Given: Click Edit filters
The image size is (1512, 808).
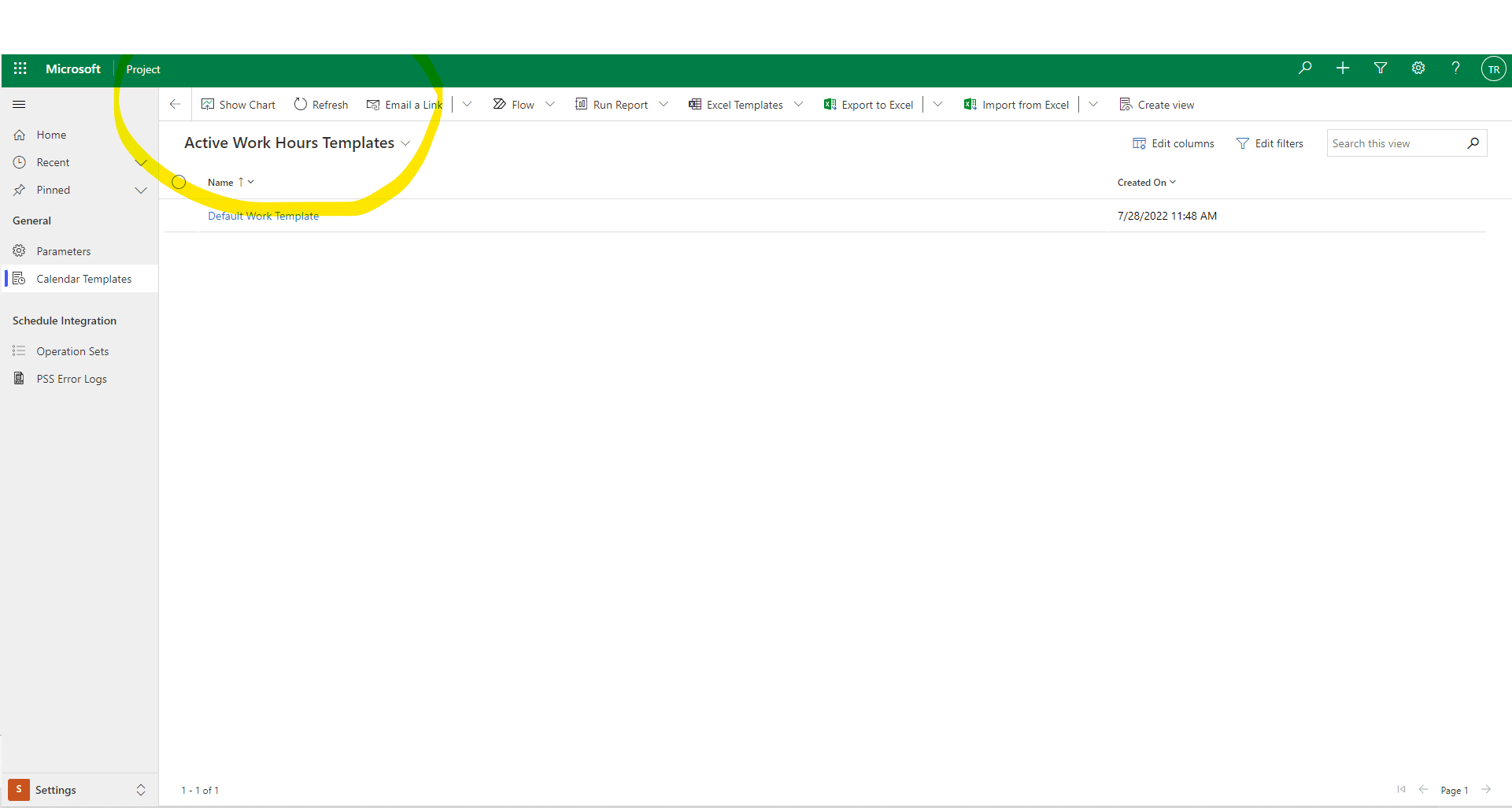Looking at the screenshot, I should point(1270,143).
